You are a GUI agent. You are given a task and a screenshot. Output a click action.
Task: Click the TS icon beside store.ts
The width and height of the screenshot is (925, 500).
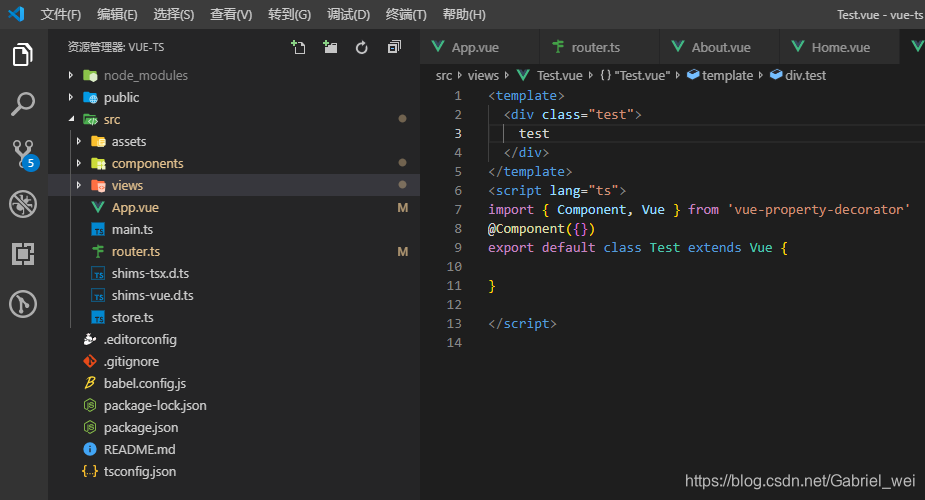click(98, 317)
